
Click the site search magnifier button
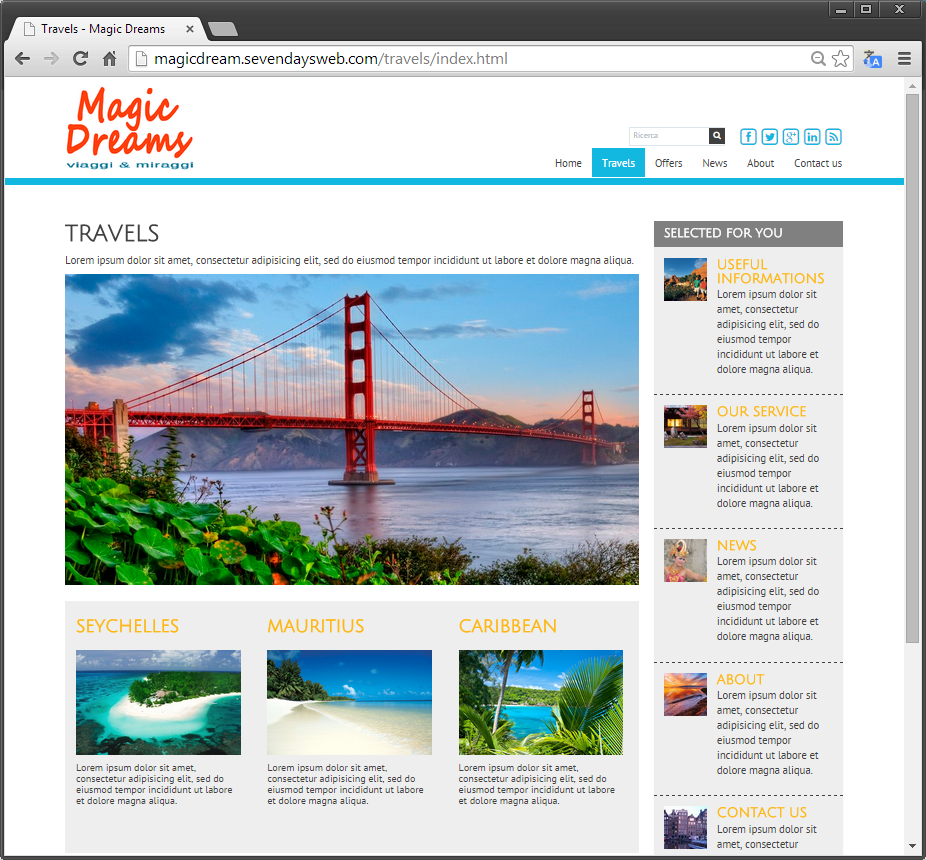pos(716,136)
